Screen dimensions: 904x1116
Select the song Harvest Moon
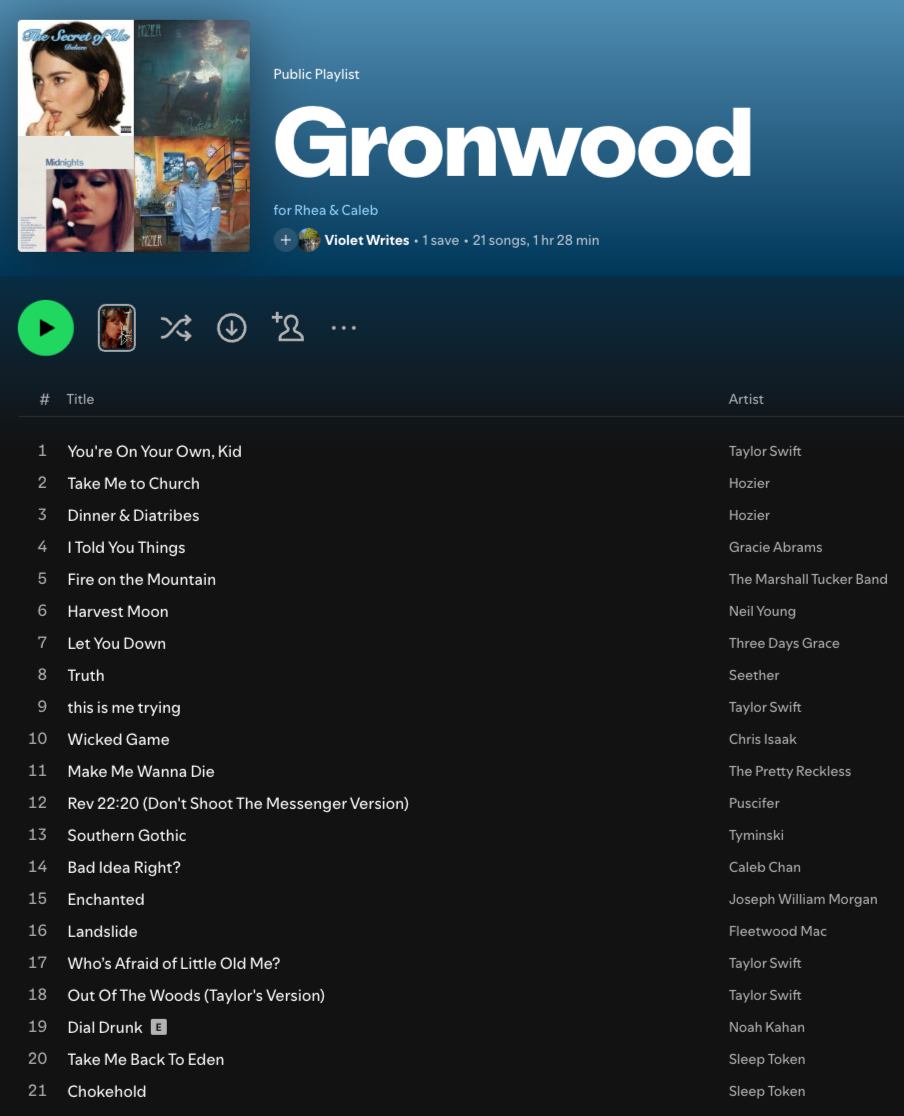(118, 611)
